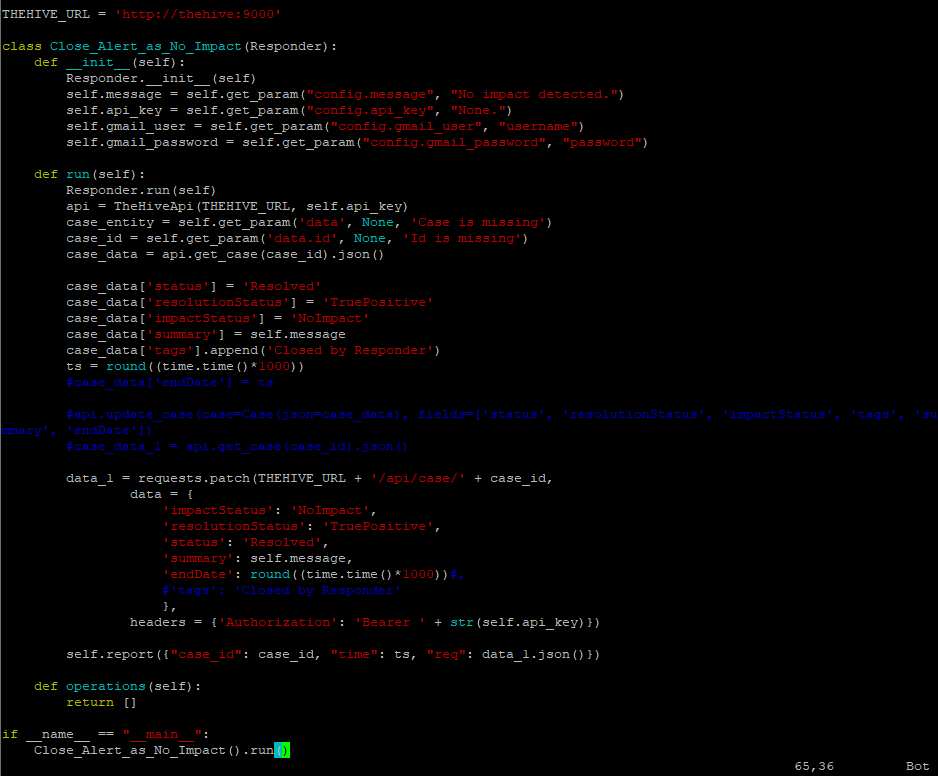Click the class name Close_Alert_as_No_Impact in the class definition
The image size is (938, 776).
coord(145,47)
